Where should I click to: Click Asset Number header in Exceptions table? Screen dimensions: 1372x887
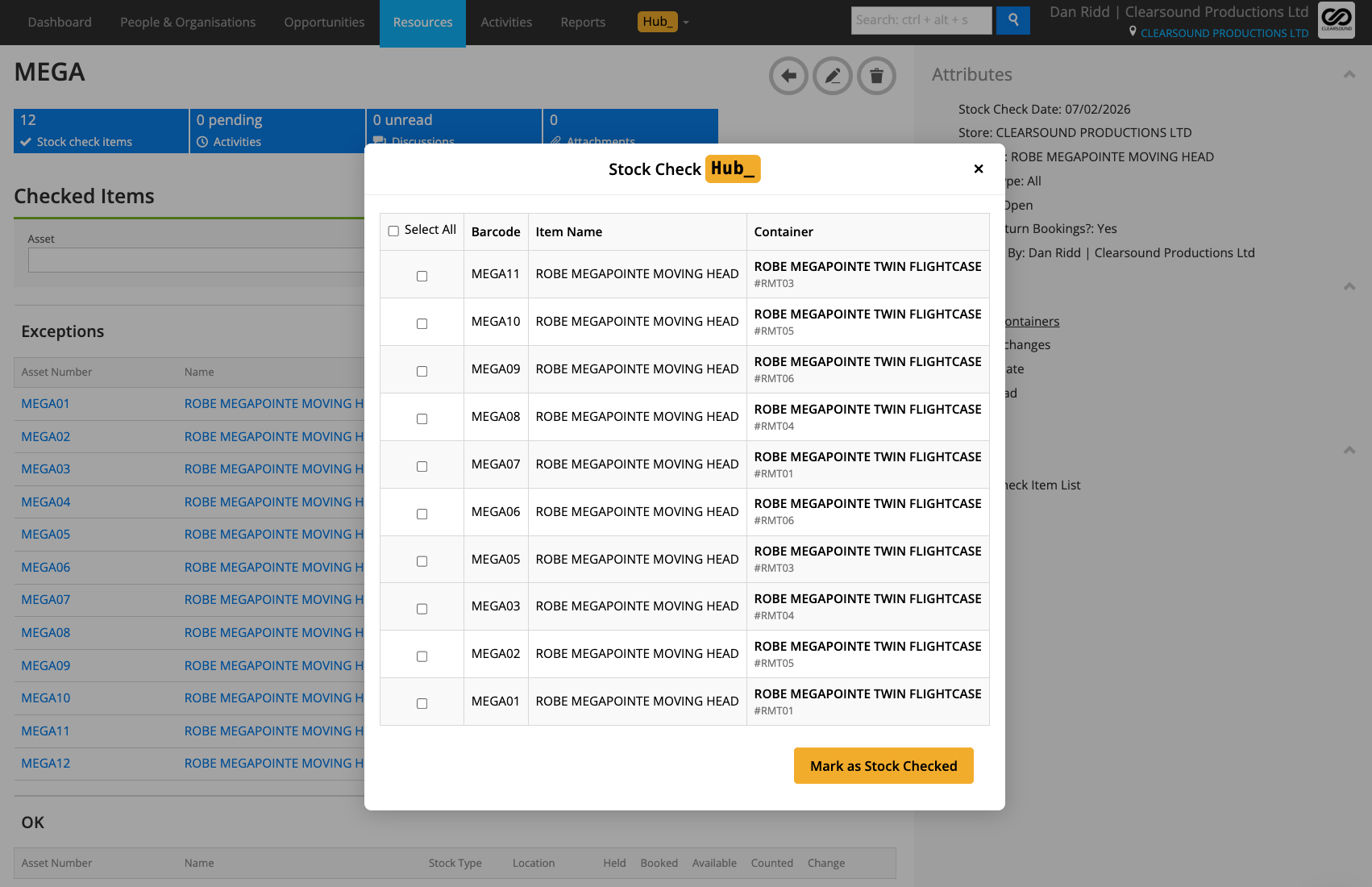point(56,372)
